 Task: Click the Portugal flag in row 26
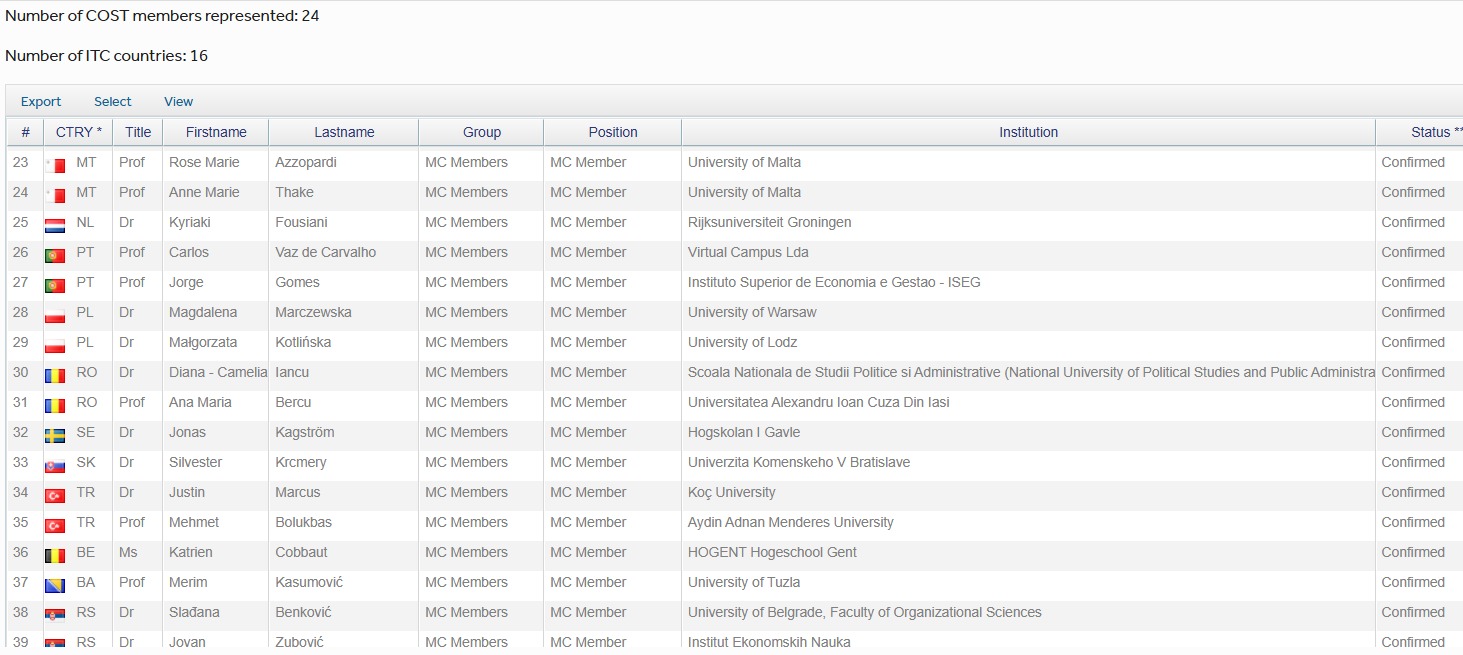55,254
